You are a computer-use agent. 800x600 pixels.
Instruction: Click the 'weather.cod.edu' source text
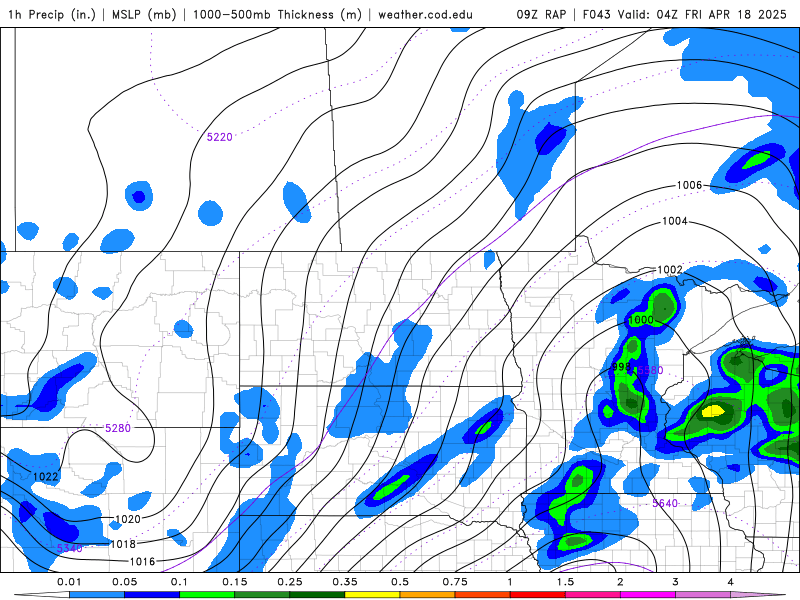point(425,14)
